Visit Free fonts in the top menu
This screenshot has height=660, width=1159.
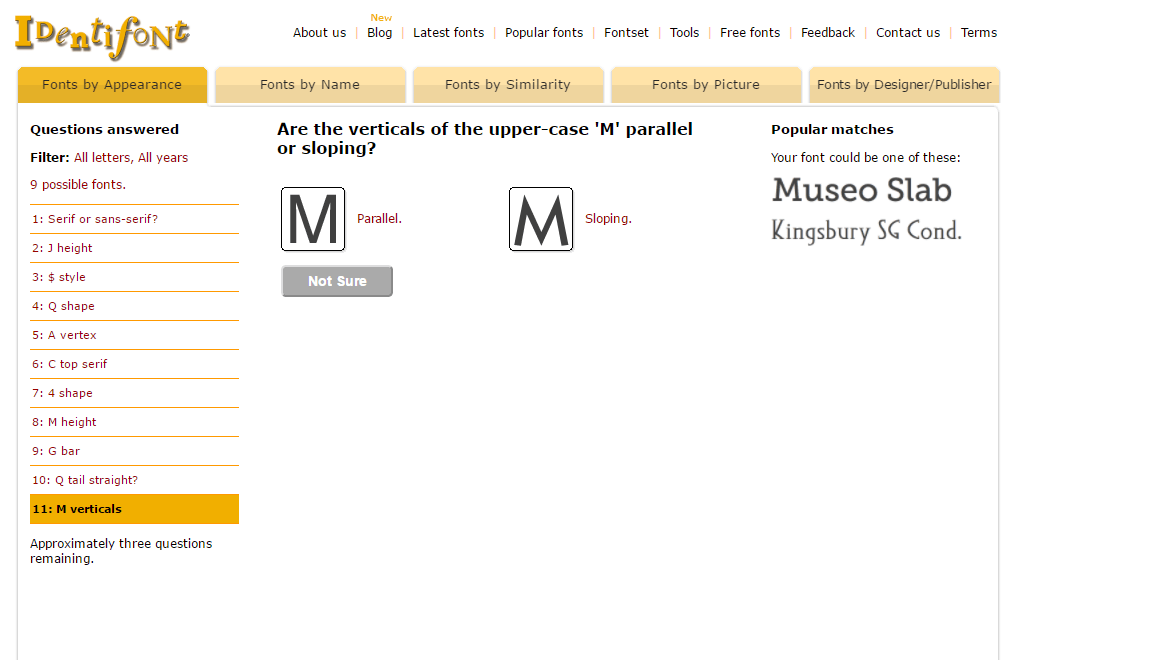750,33
